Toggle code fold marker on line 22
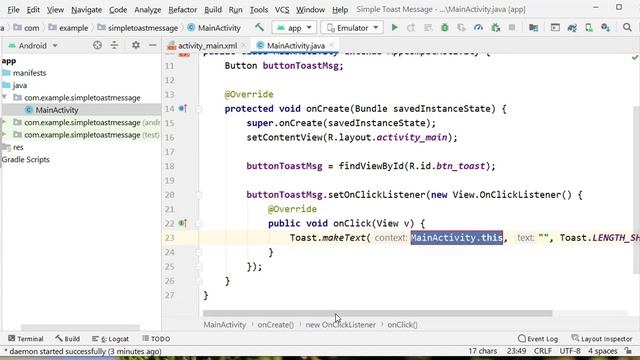Screen dimensions: 640x360 point(198,224)
